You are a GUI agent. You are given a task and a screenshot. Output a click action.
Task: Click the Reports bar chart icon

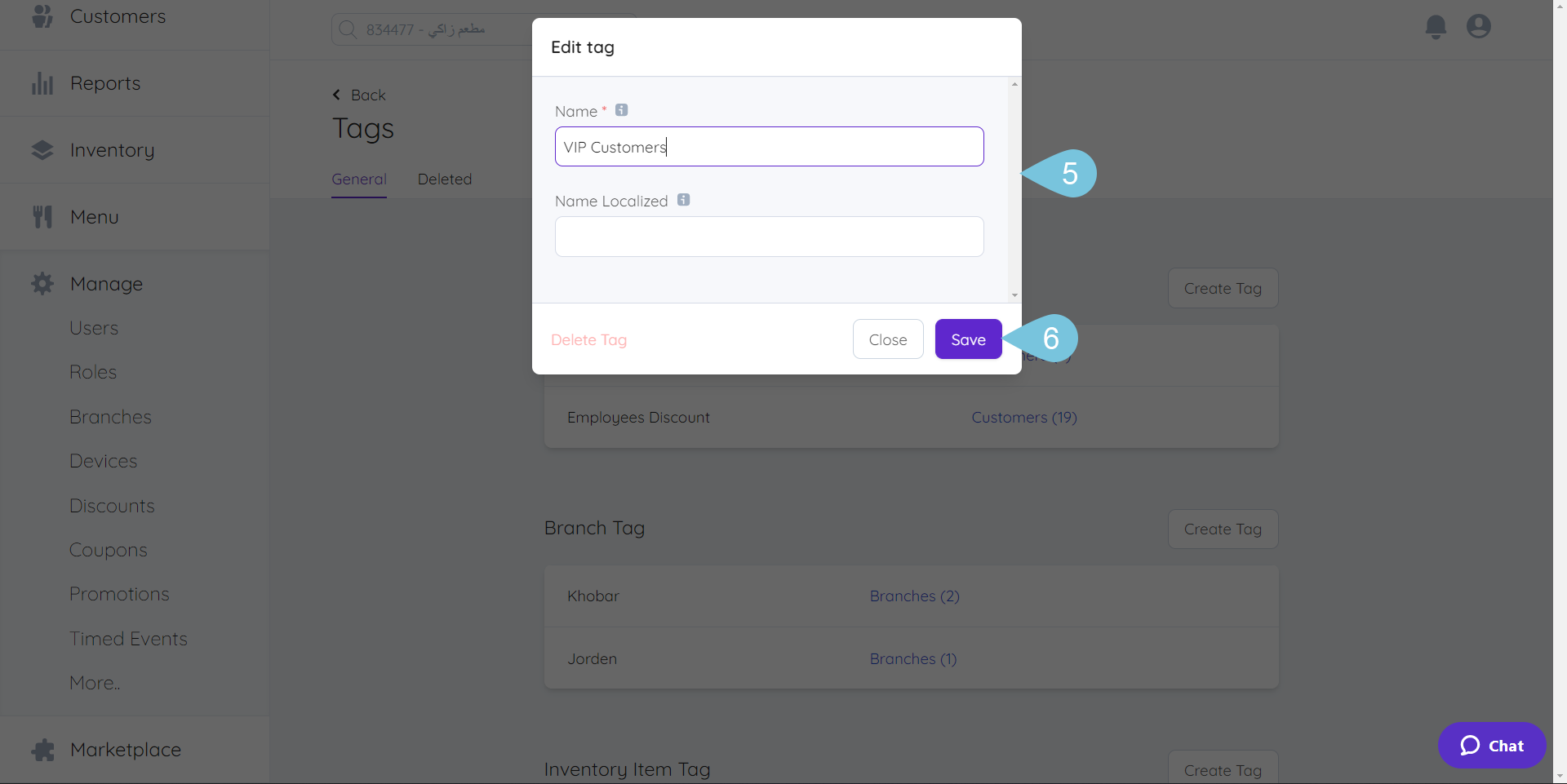coord(42,83)
